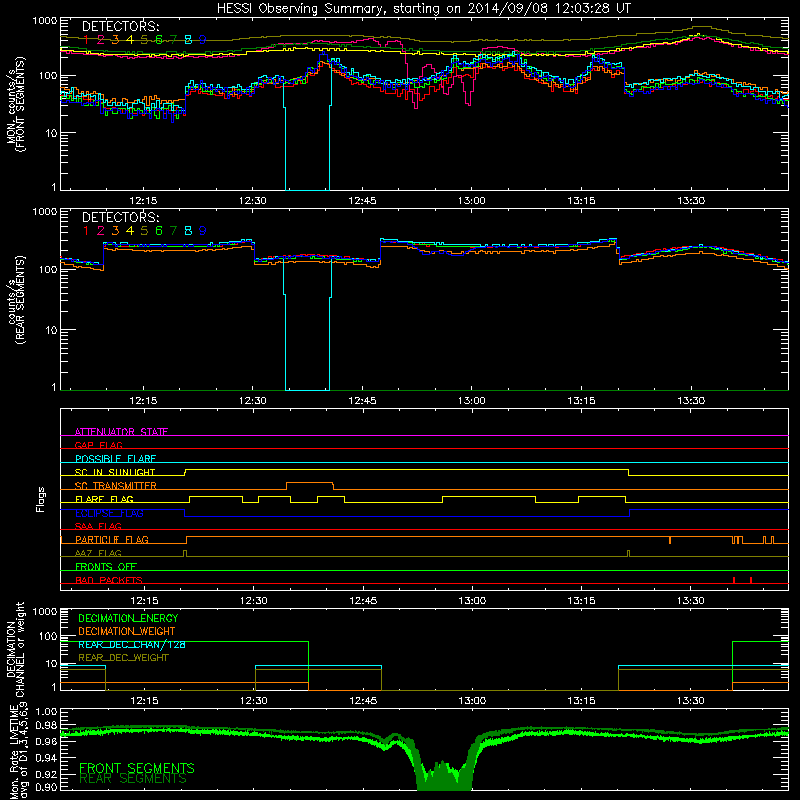The height and width of the screenshot is (800, 800).
Task: Click the DETECTORS: heading in the rear segments plot
Action: point(121,218)
